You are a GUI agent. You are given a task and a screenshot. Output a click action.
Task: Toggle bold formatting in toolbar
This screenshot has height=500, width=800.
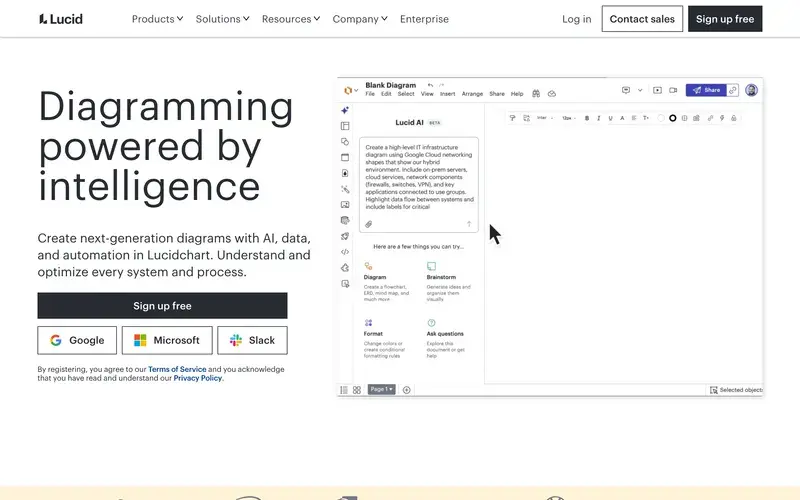(x=587, y=118)
